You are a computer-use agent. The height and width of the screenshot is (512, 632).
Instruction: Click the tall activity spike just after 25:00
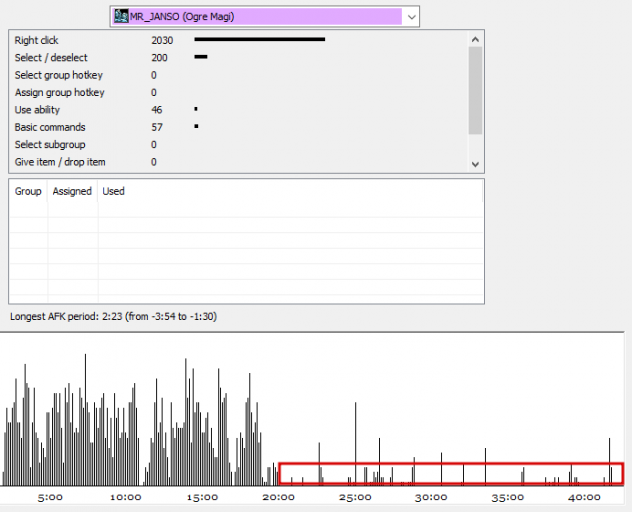coord(356,443)
